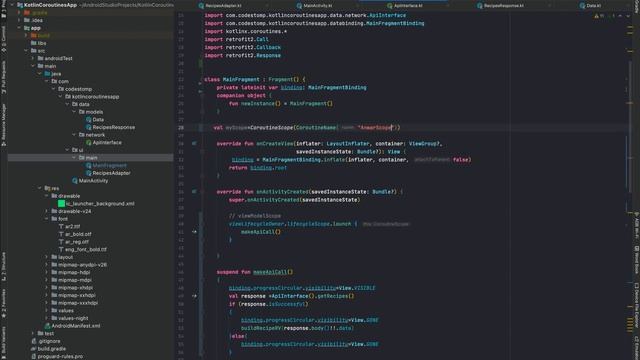This screenshot has width=640, height=360.
Task: Switch to the MainActivity.kt tab
Action: [315, 6]
